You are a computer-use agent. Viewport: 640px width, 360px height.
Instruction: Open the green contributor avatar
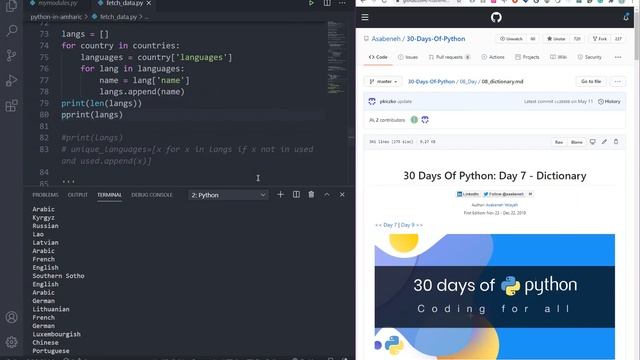414,120
